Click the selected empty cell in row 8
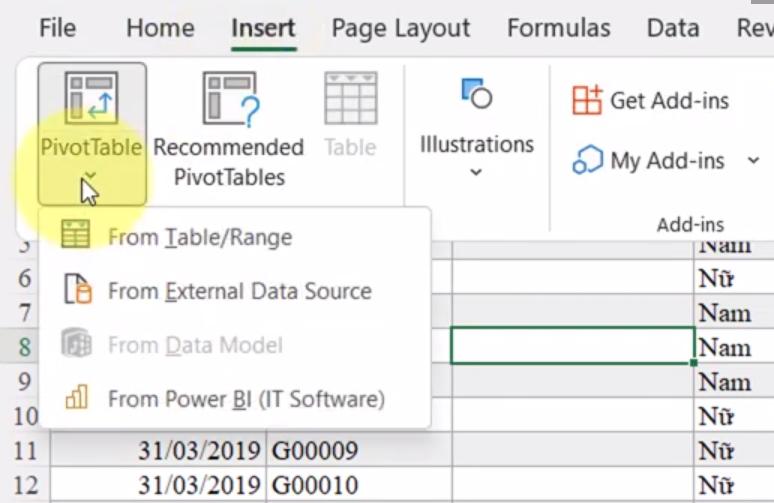 tap(573, 346)
